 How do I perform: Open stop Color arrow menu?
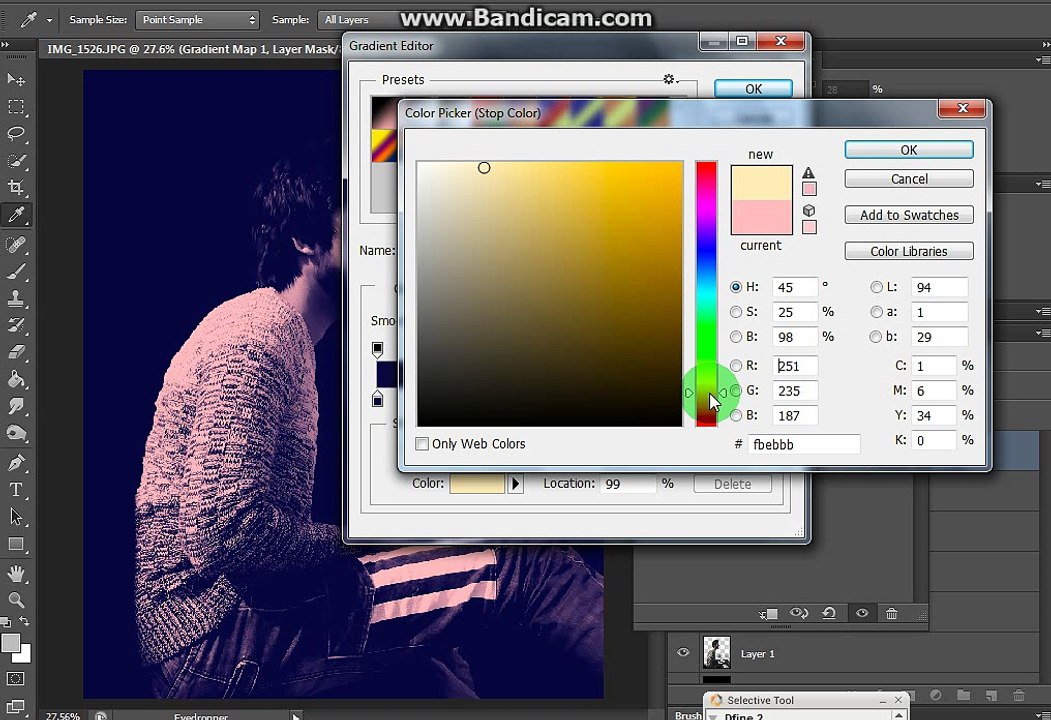pos(515,483)
